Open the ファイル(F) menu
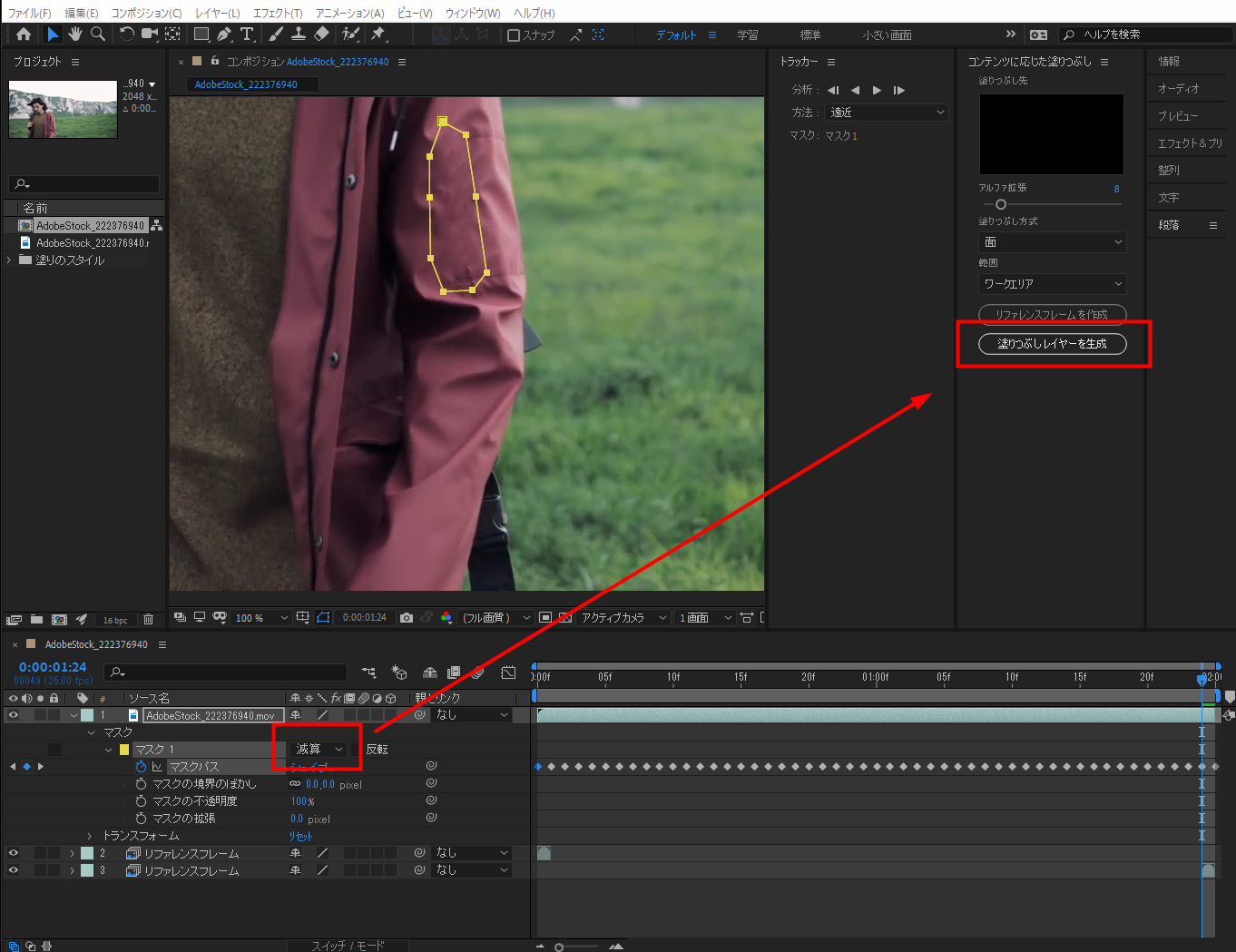This screenshot has height=952, width=1236. point(29,13)
